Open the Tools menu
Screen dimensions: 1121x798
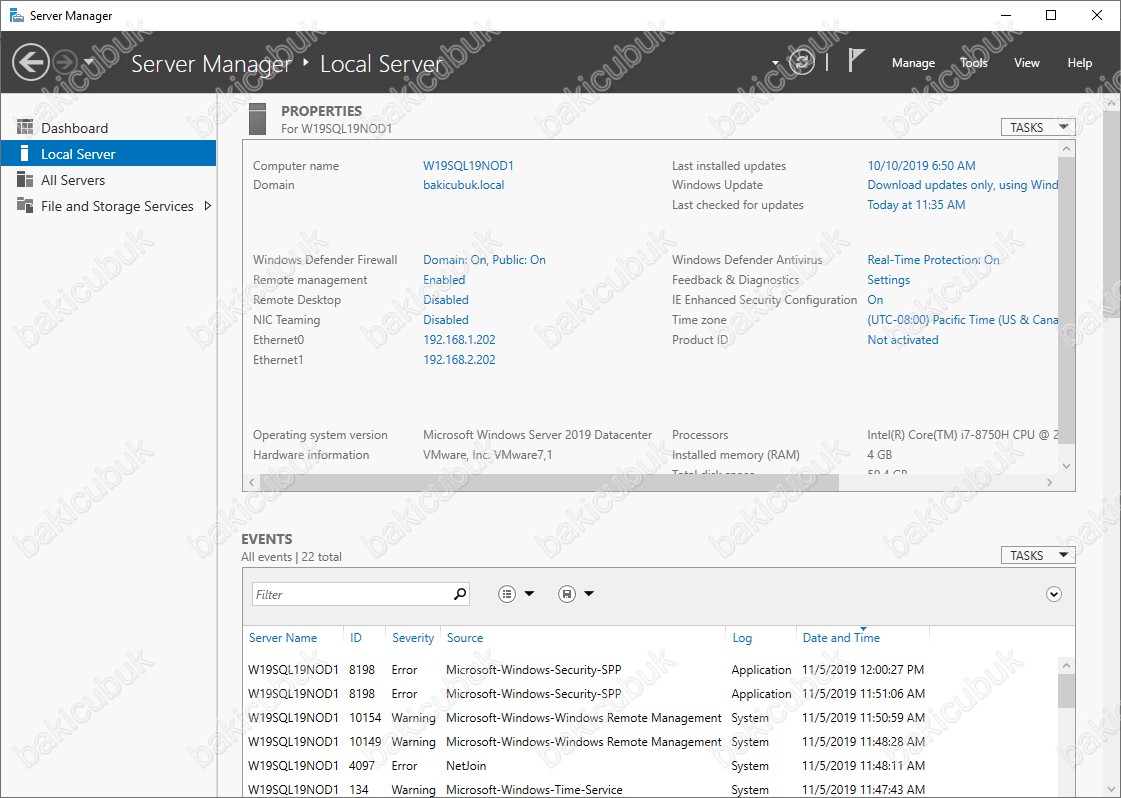[x=974, y=63]
